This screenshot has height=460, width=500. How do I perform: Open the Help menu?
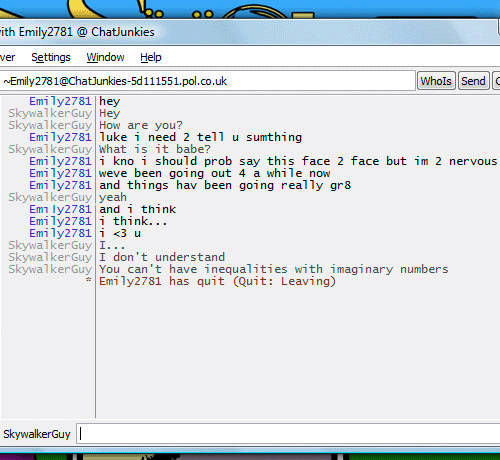pyautogui.click(x=151, y=57)
